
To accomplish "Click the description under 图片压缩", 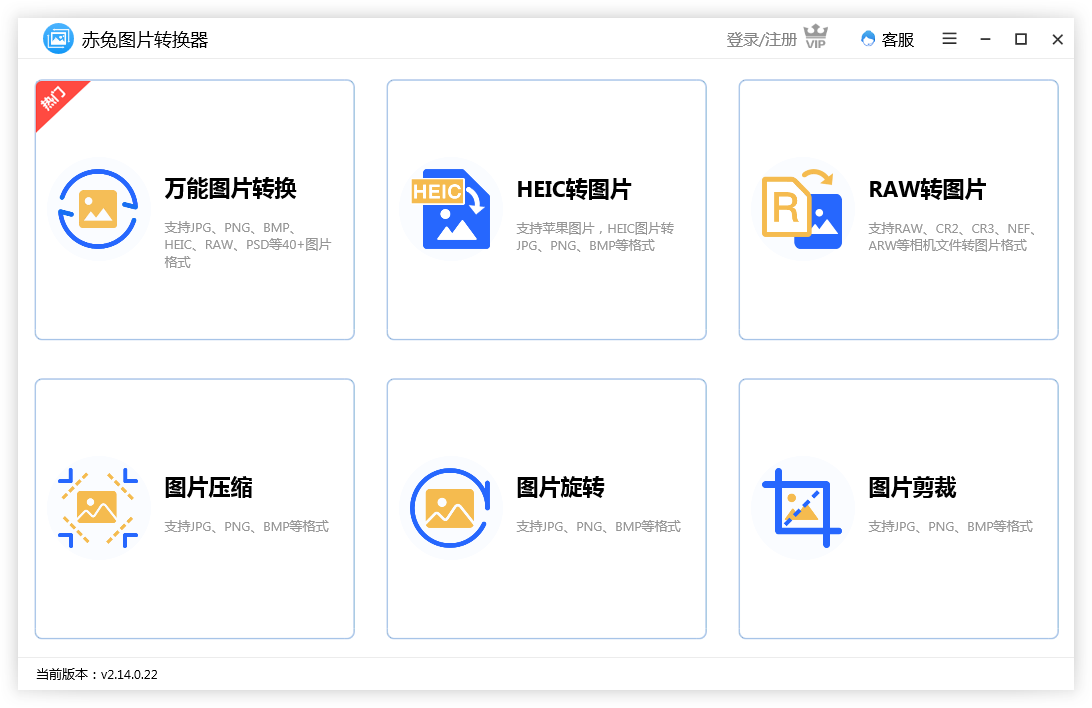I will point(247,526).
